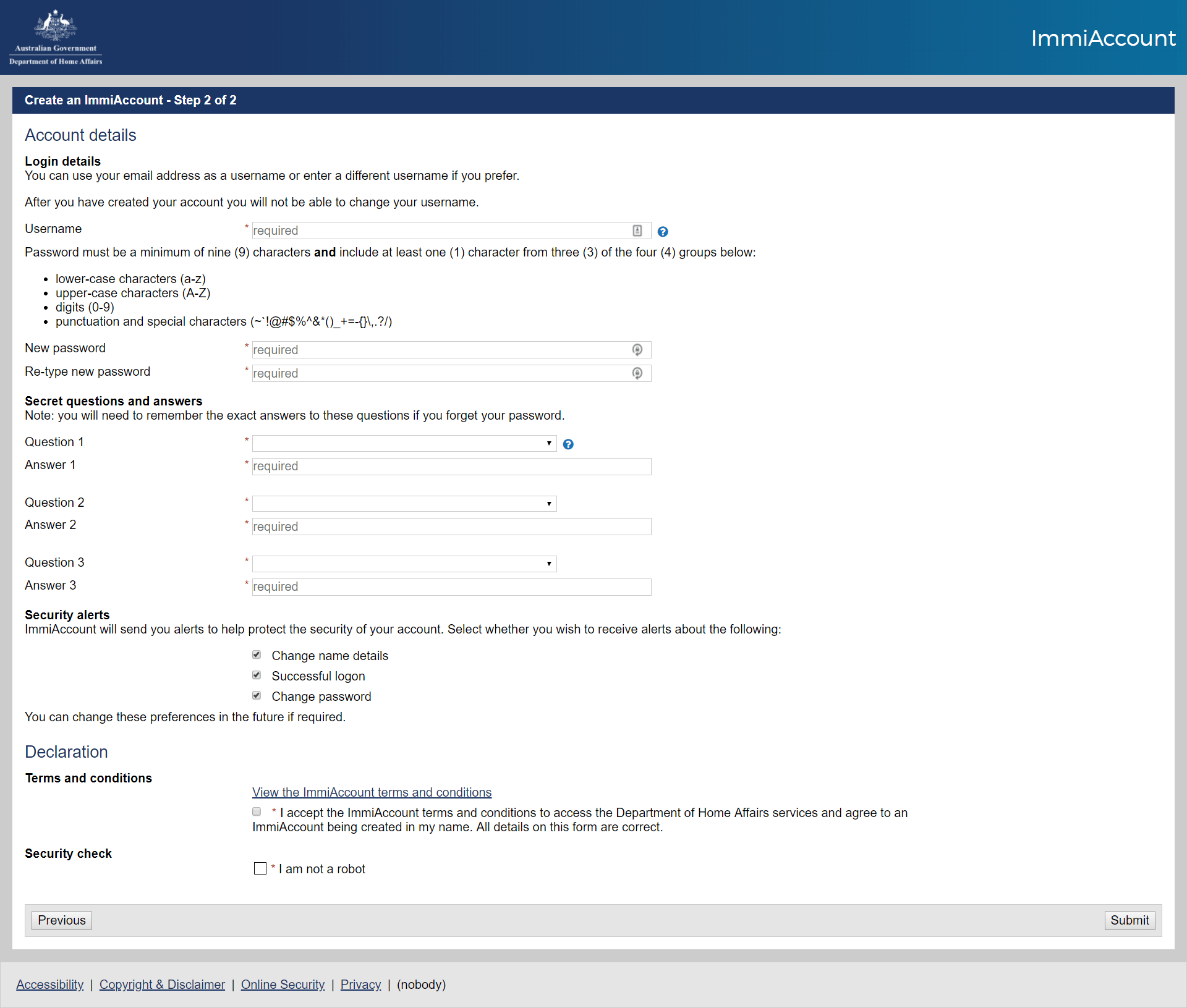Click the 'Terms and conditions' label
This screenshot has width=1187, height=1008.
(x=88, y=778)
